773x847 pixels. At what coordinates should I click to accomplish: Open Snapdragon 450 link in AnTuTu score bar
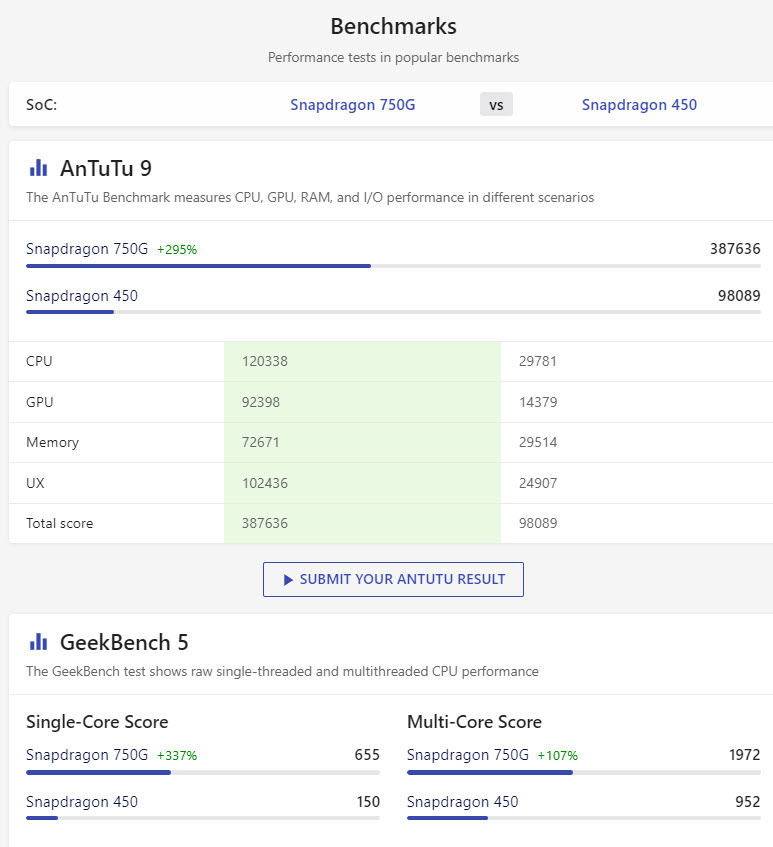coord(82,296)
